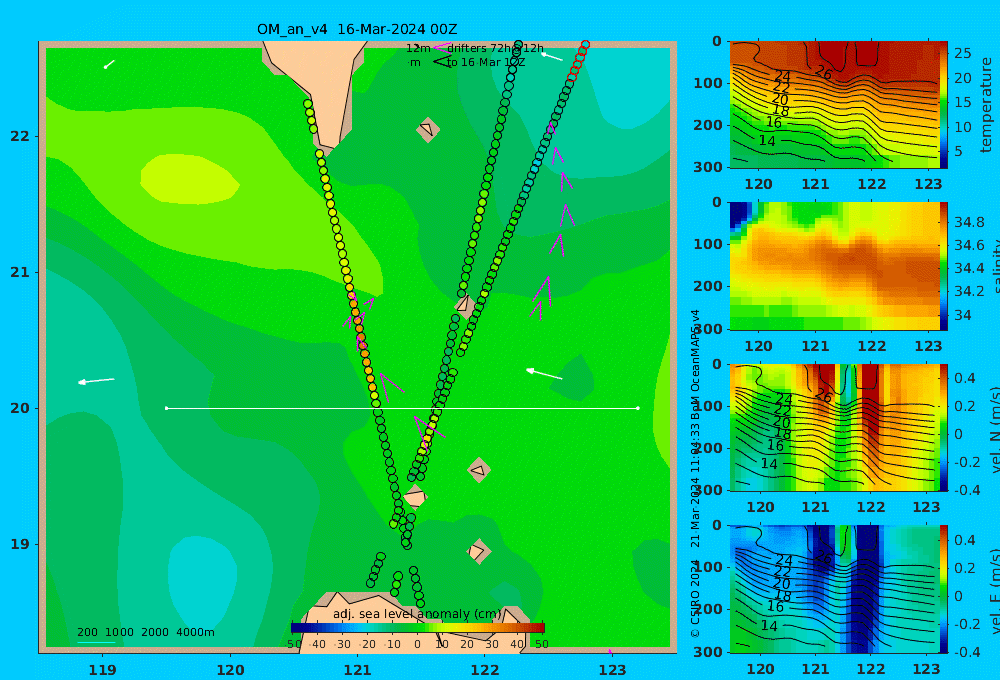Click the small island near 19.5°N 122°E
Image resolution: width=1000 pixels, height=680 pixels.
pyautogui.click(x=478, y=471)
